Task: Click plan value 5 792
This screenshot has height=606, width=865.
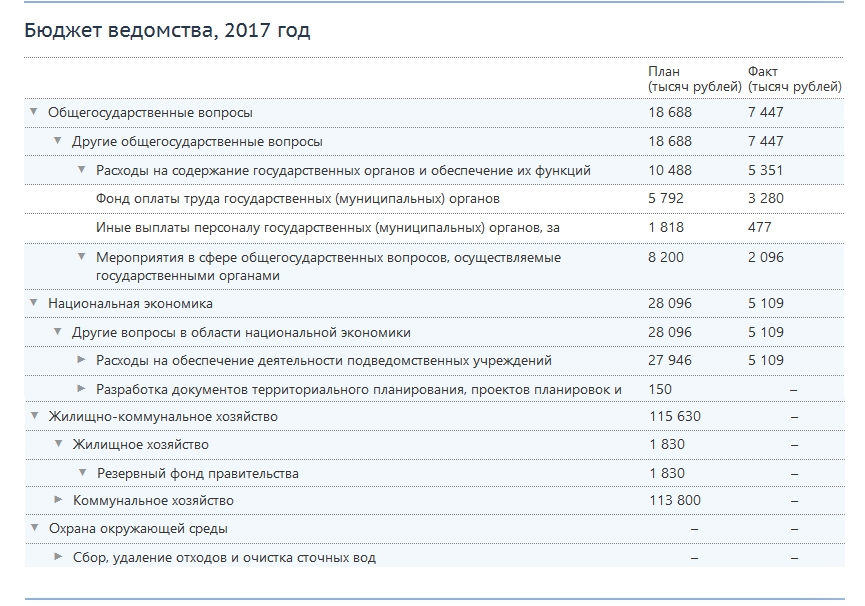Action: coord(666,199)
